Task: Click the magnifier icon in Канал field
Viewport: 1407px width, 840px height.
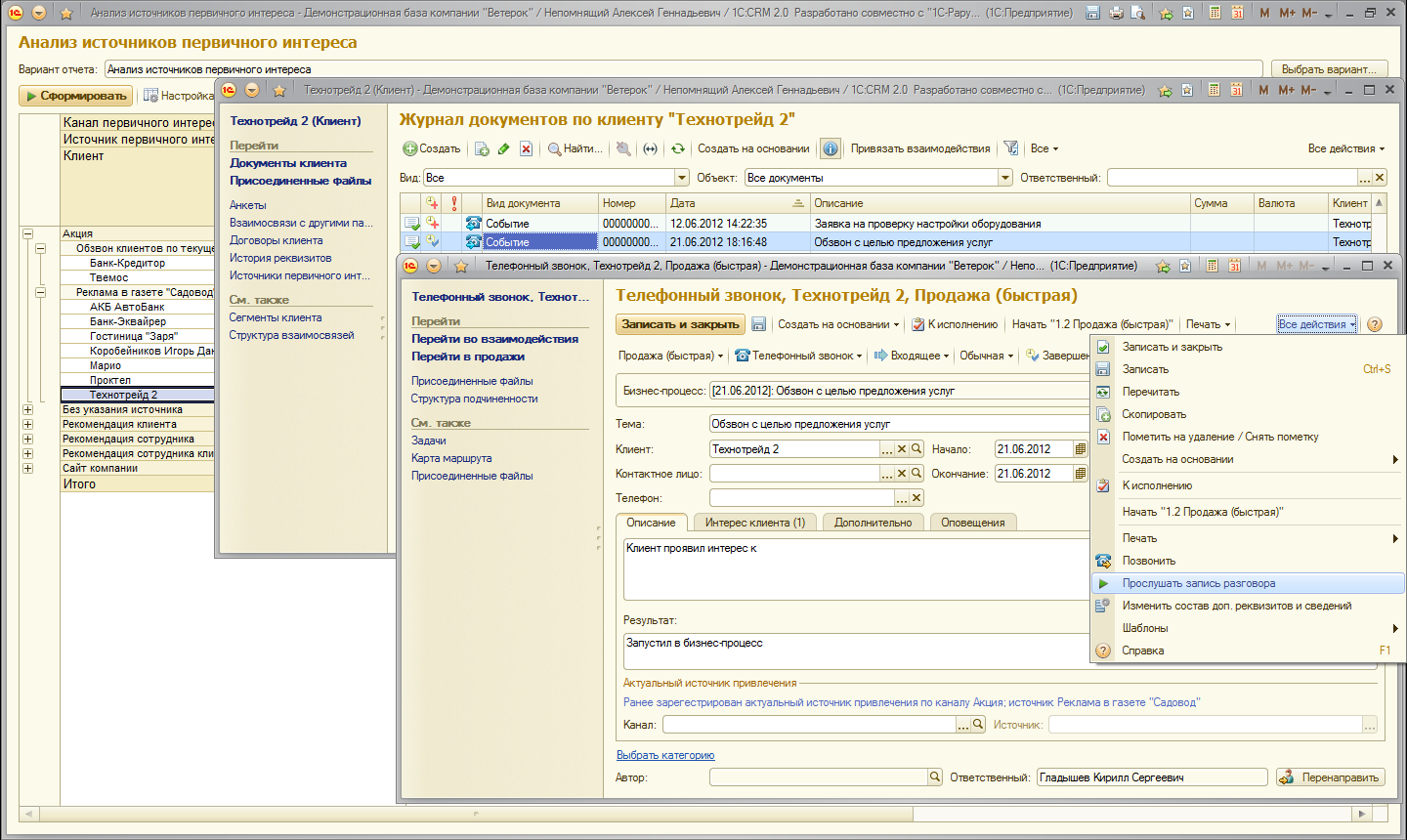Action: click(x=978, y=725)
